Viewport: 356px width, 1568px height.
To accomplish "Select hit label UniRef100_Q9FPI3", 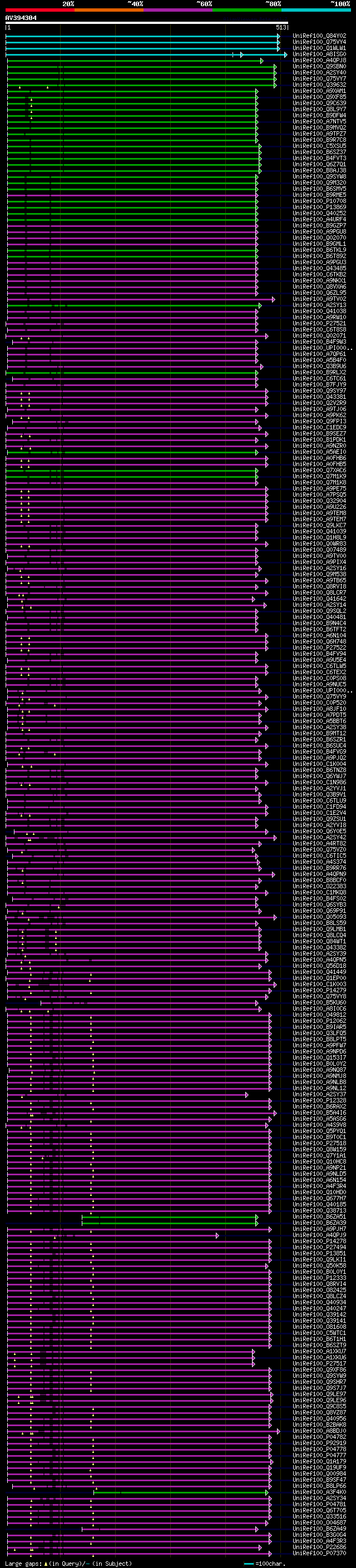I will 319,421.
